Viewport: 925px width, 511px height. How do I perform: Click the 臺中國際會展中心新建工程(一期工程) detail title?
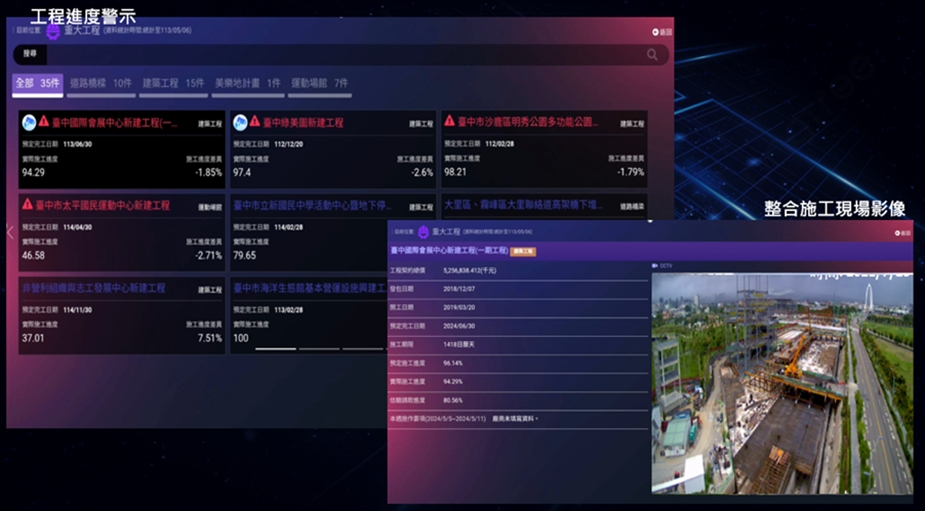tap(449, 251)
